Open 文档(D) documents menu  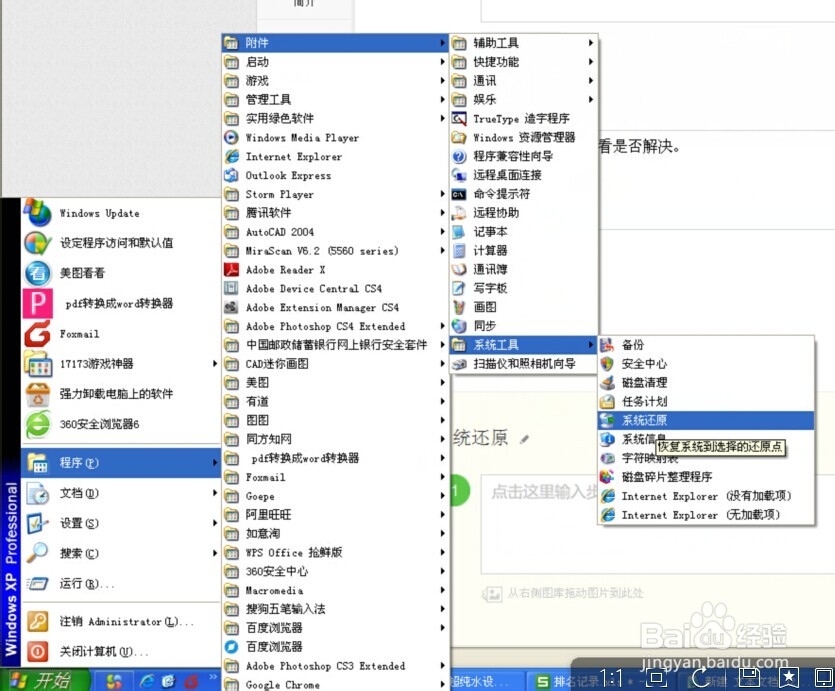pos(121,493)
